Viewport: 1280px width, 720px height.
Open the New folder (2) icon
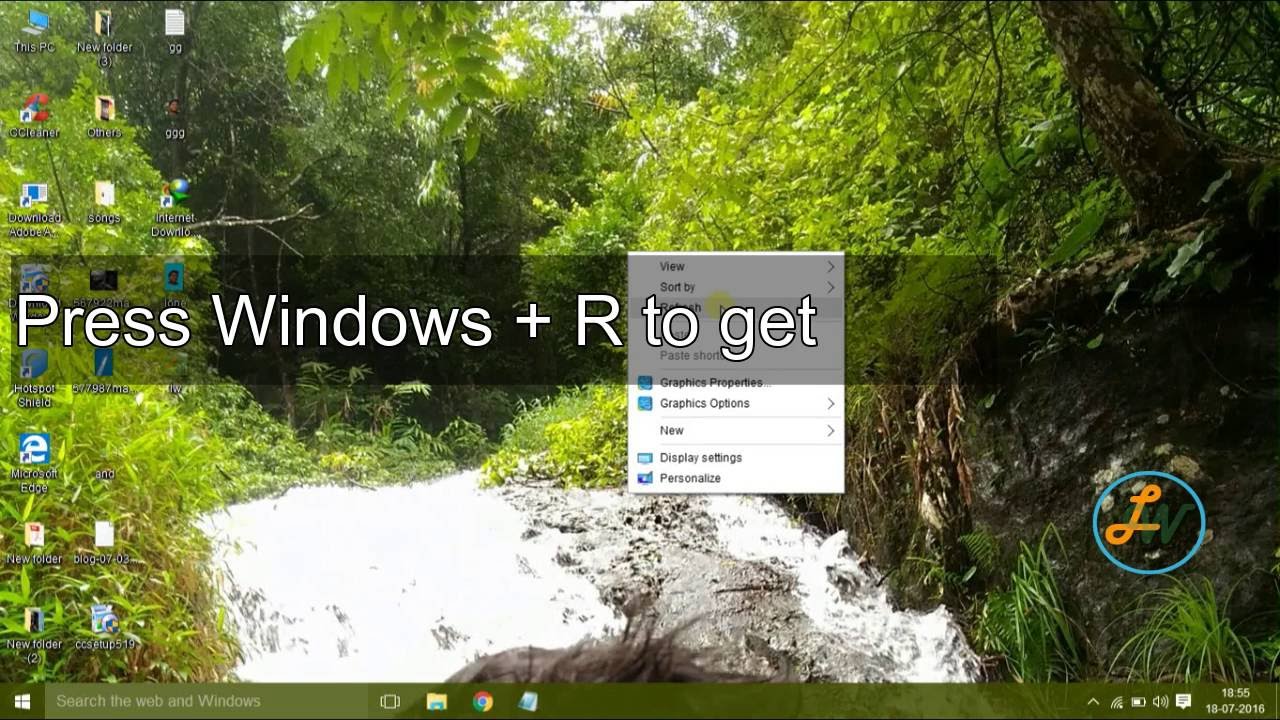click(x=34, y=635)
